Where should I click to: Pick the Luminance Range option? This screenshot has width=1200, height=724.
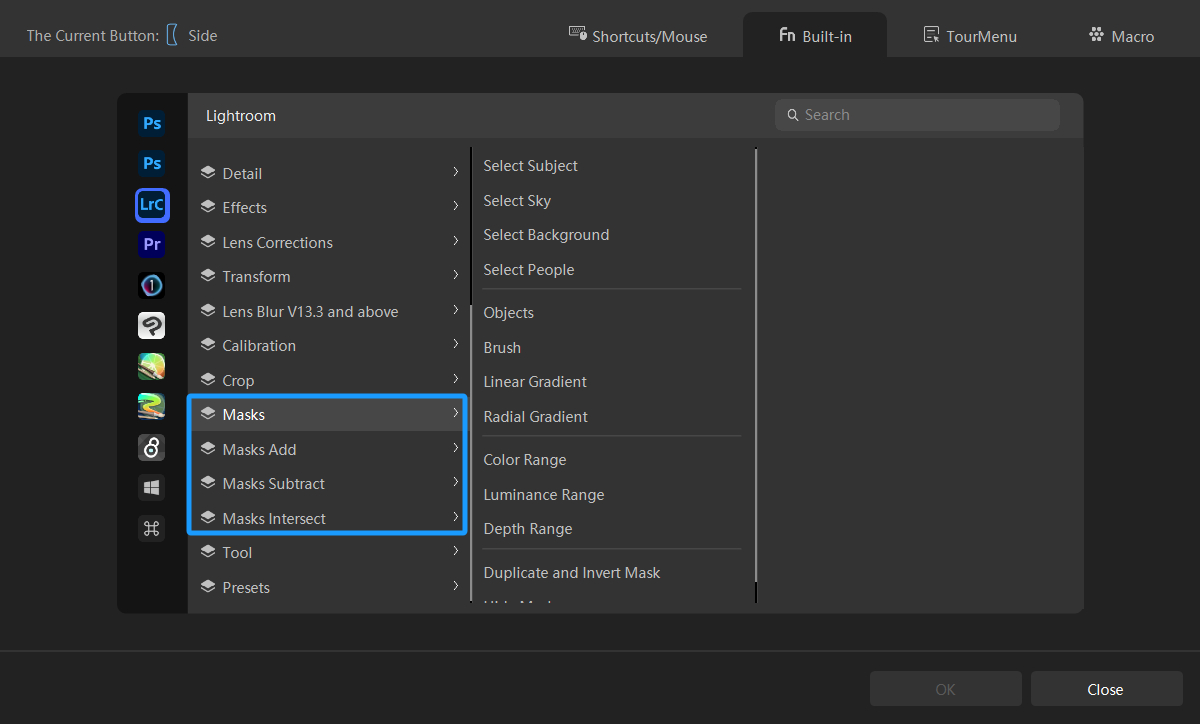[x=543, y=494]
